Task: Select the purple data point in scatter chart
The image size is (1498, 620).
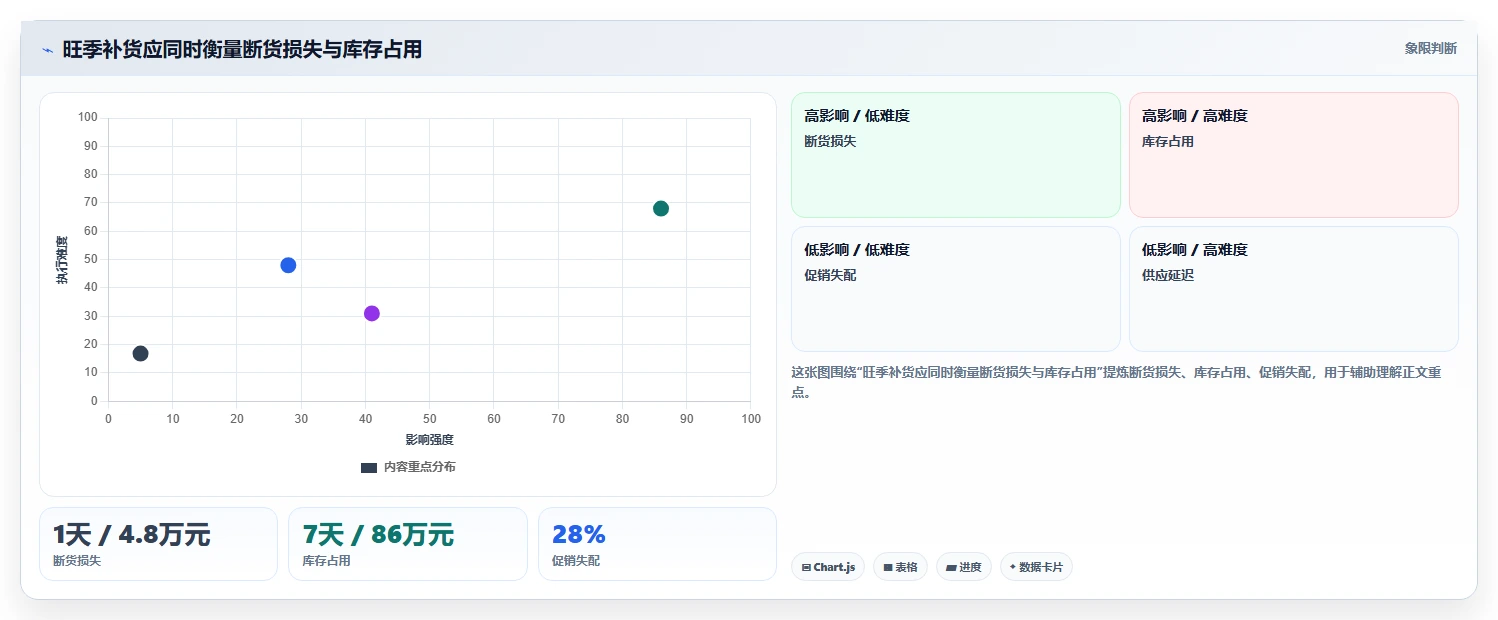Action: pos(372,313)
